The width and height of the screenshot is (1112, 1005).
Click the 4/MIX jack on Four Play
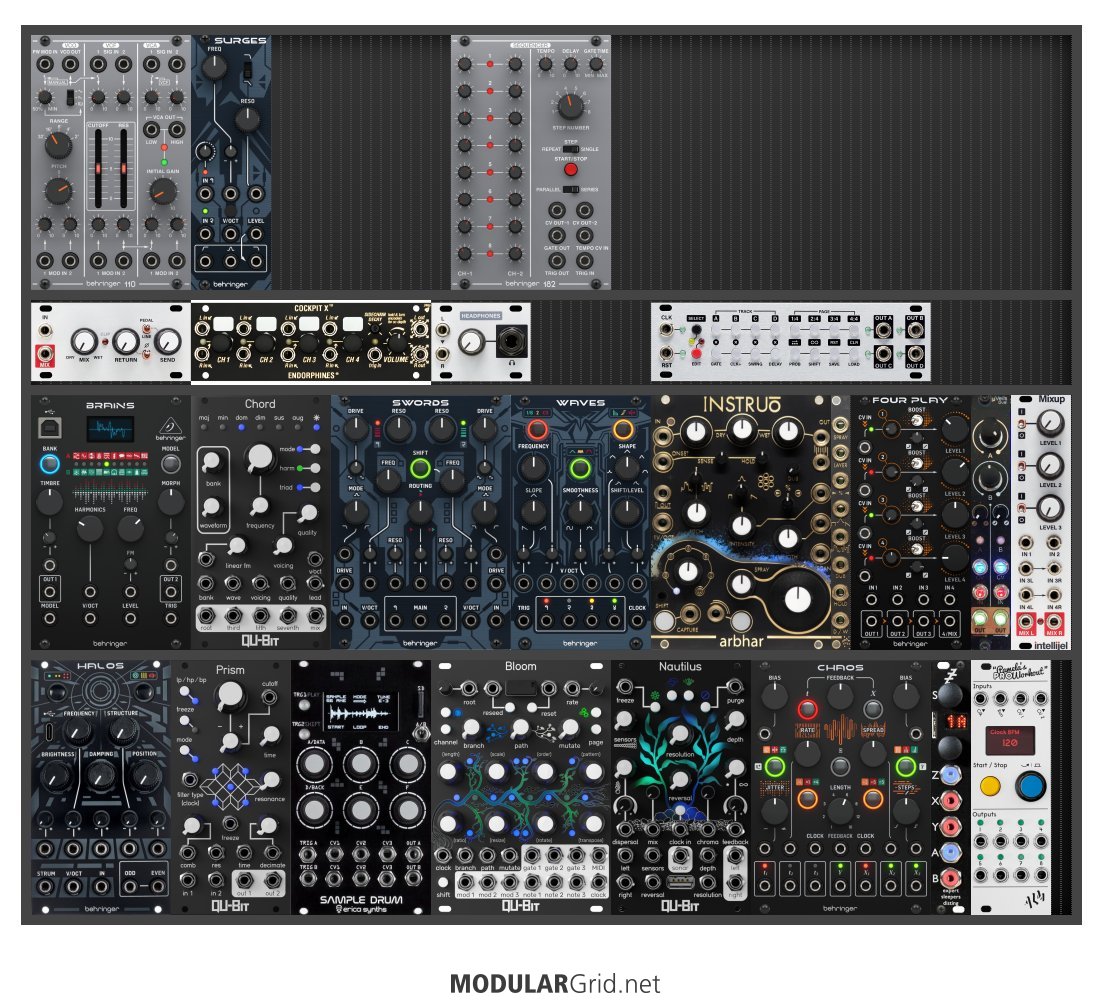[x=949, y=621]
